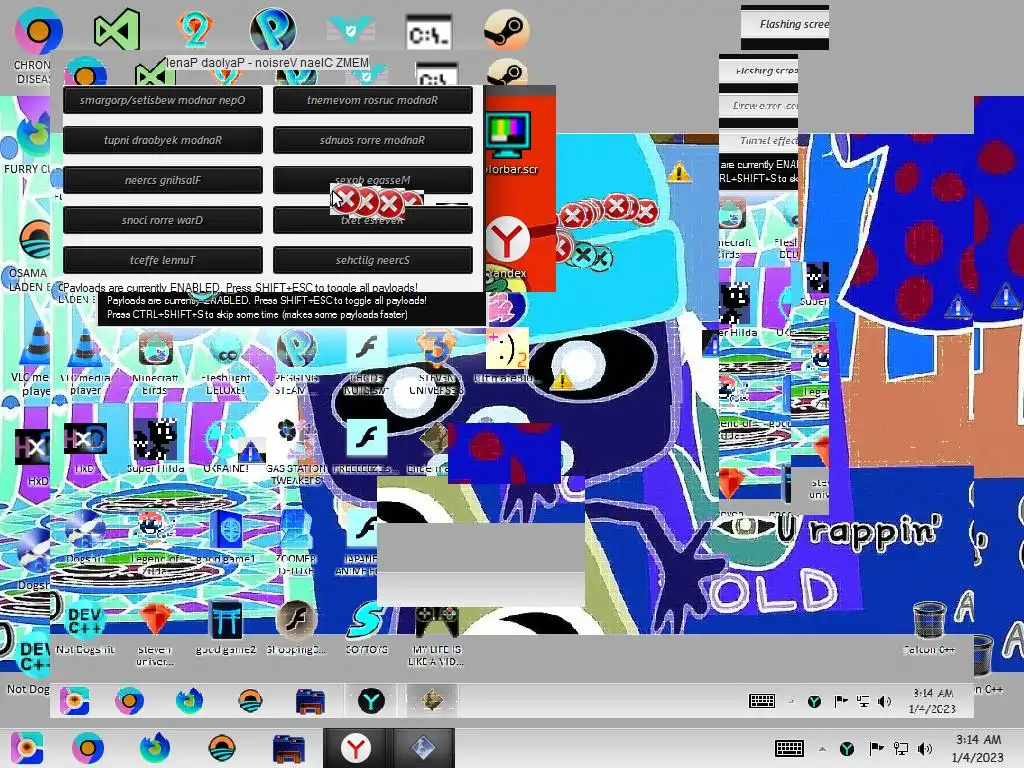Open network icon in bottommost taskbar tray
The image size is (1024, 768).
(901, 748)
